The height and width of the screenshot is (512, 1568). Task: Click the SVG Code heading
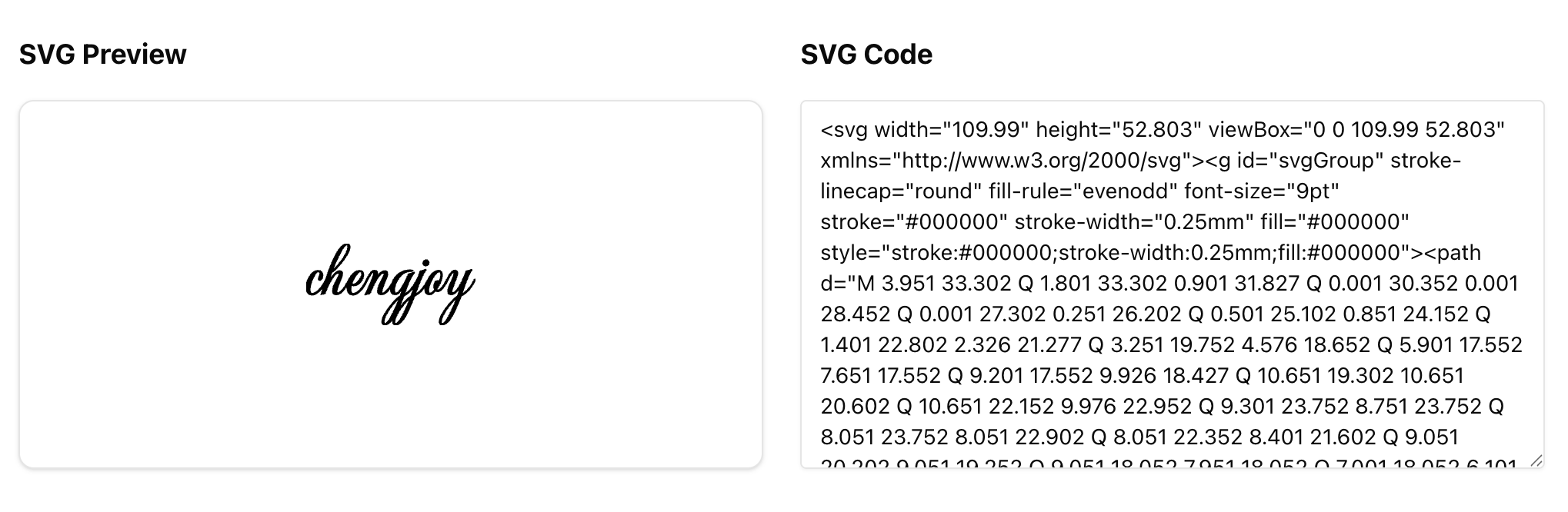866,55
